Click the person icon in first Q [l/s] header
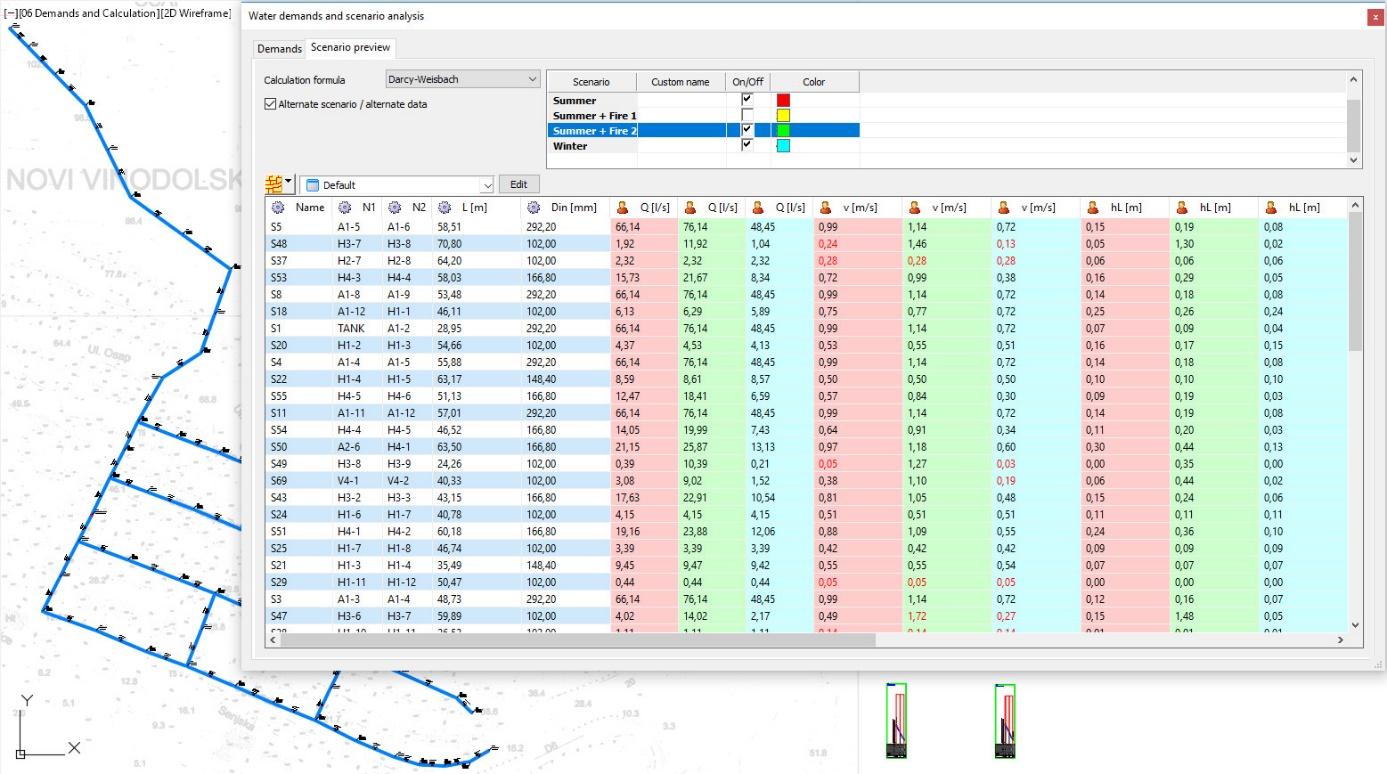1387x774 pixels. pyautogui.click(x=621, y=208)
